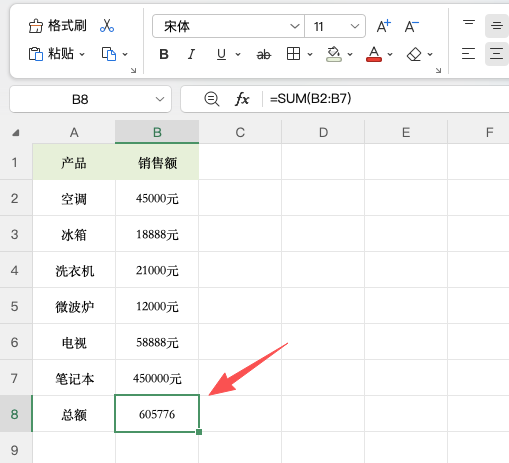Viewport: 509px width, 463px height.
Task: Select Top align icon
Action: click(469, 25)
